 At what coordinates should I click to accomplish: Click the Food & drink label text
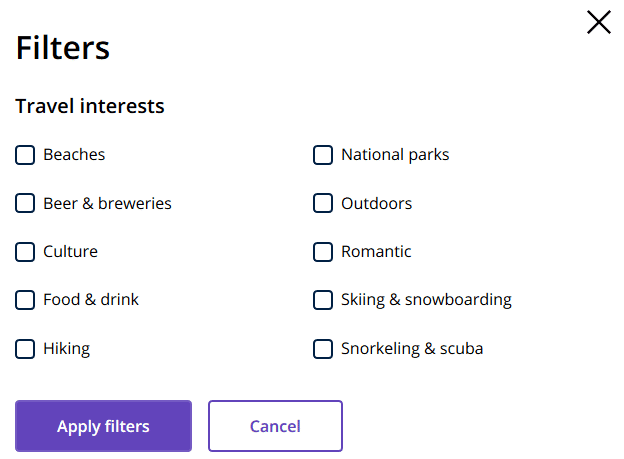click(91, 300)
